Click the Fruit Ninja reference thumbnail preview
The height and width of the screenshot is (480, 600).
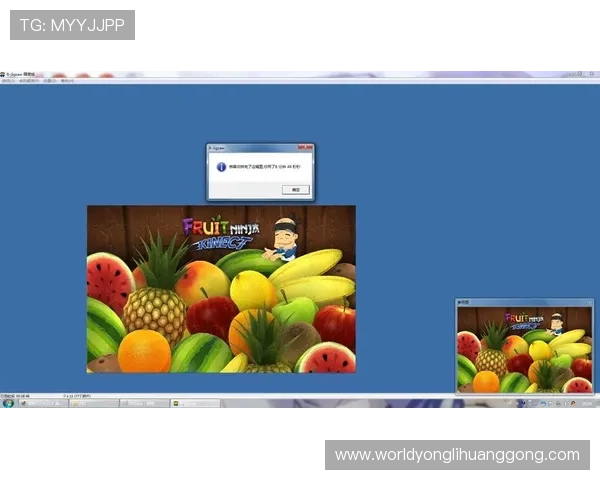click(x=525, y=349)
